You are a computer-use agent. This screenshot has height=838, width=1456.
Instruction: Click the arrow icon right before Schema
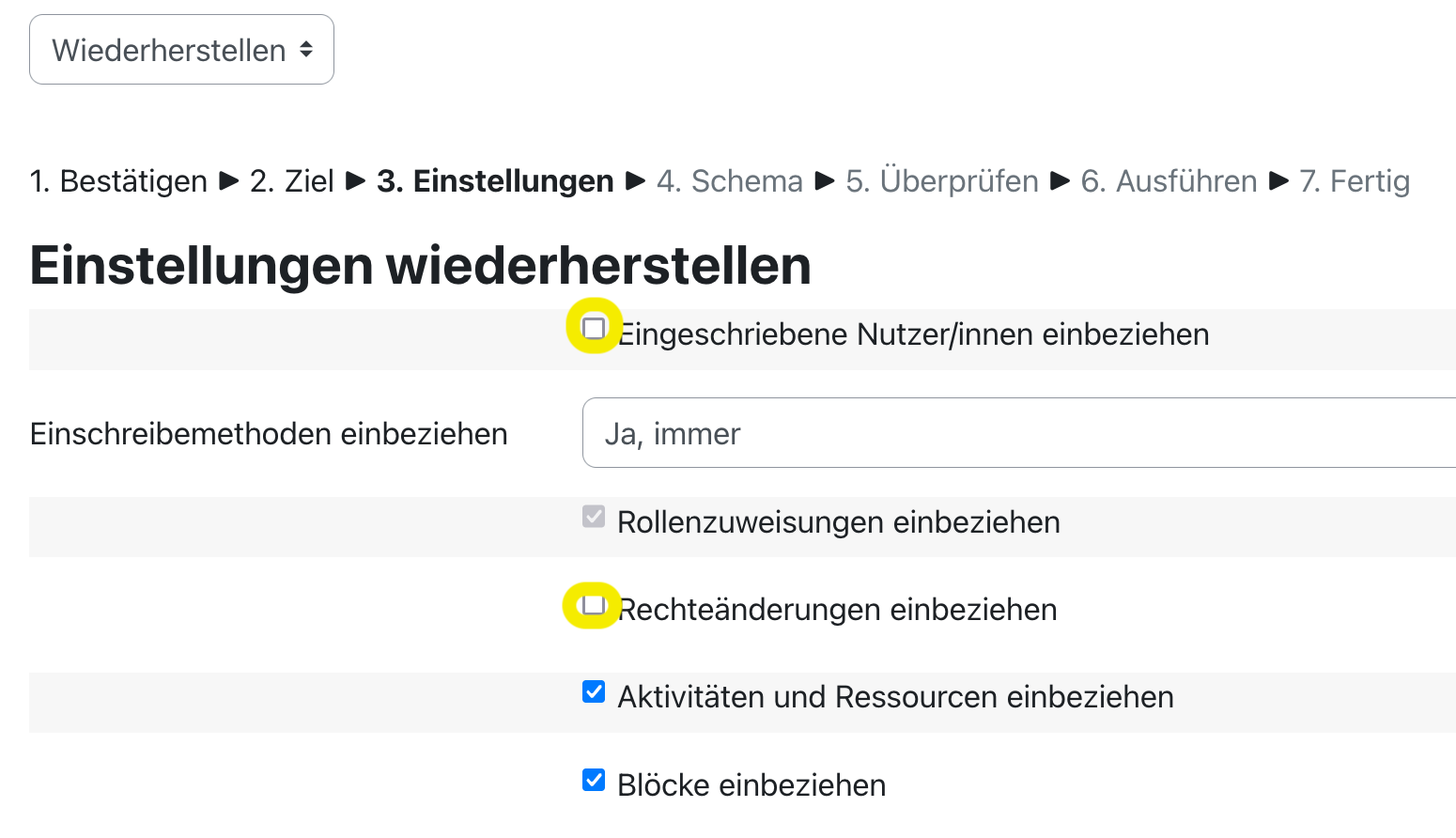[x=636, y=180]
